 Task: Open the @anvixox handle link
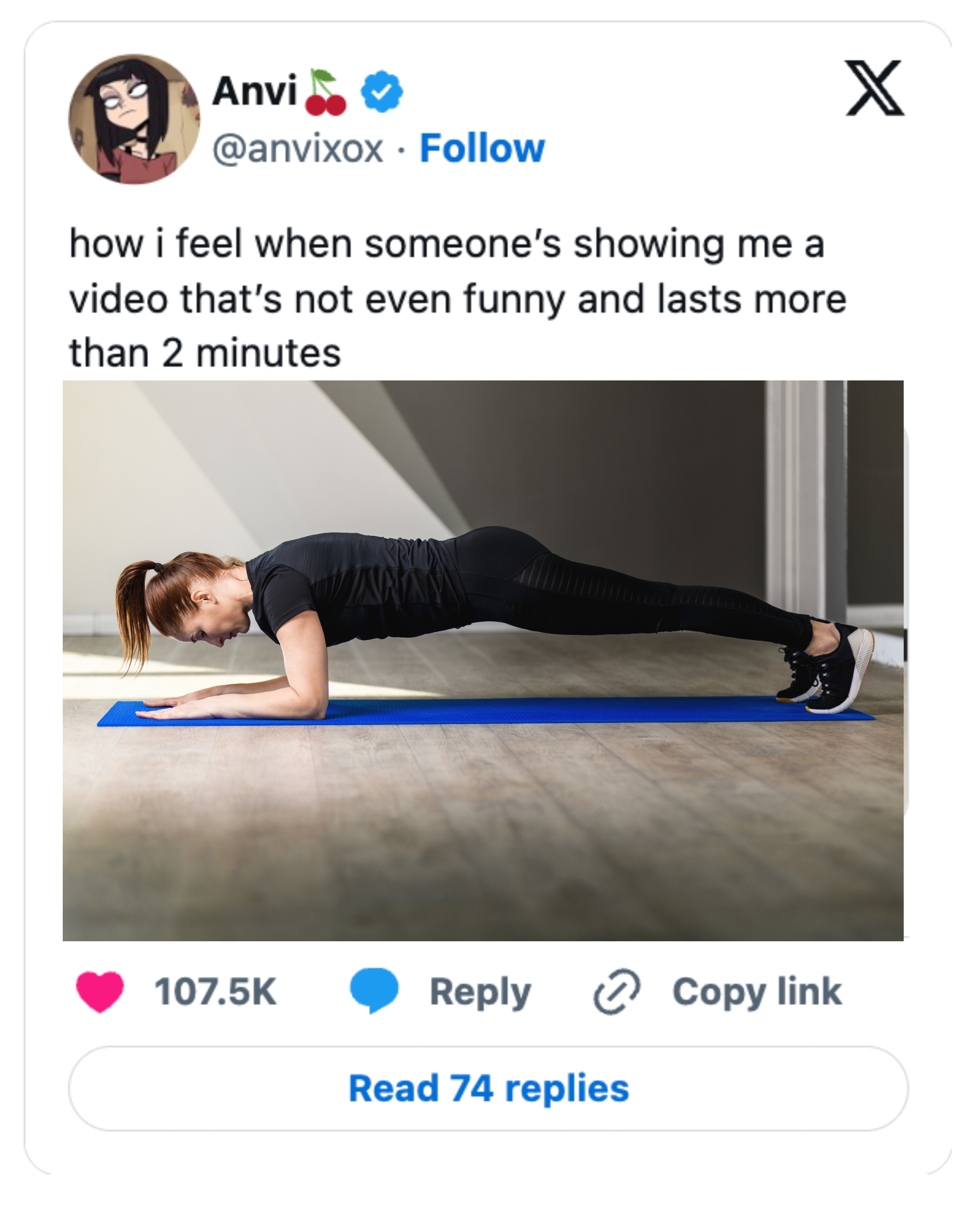click(298, 149)
